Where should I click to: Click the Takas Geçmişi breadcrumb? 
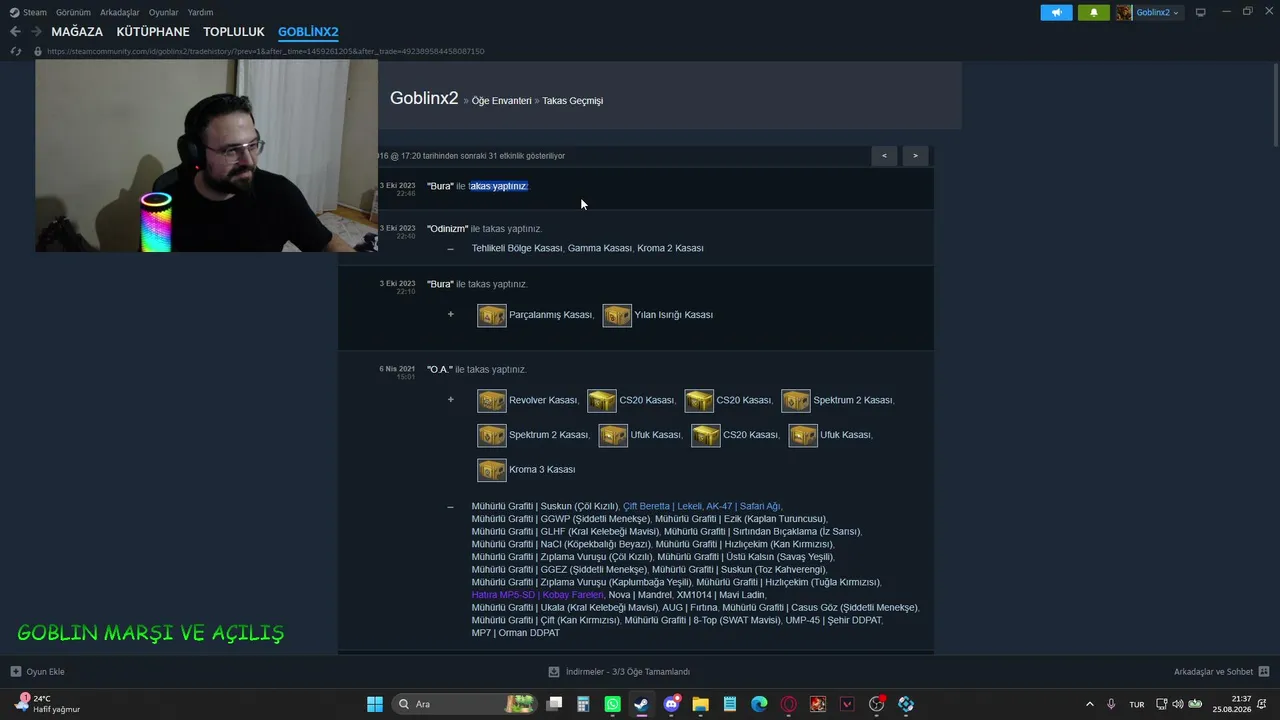click(x=573, y=101)
